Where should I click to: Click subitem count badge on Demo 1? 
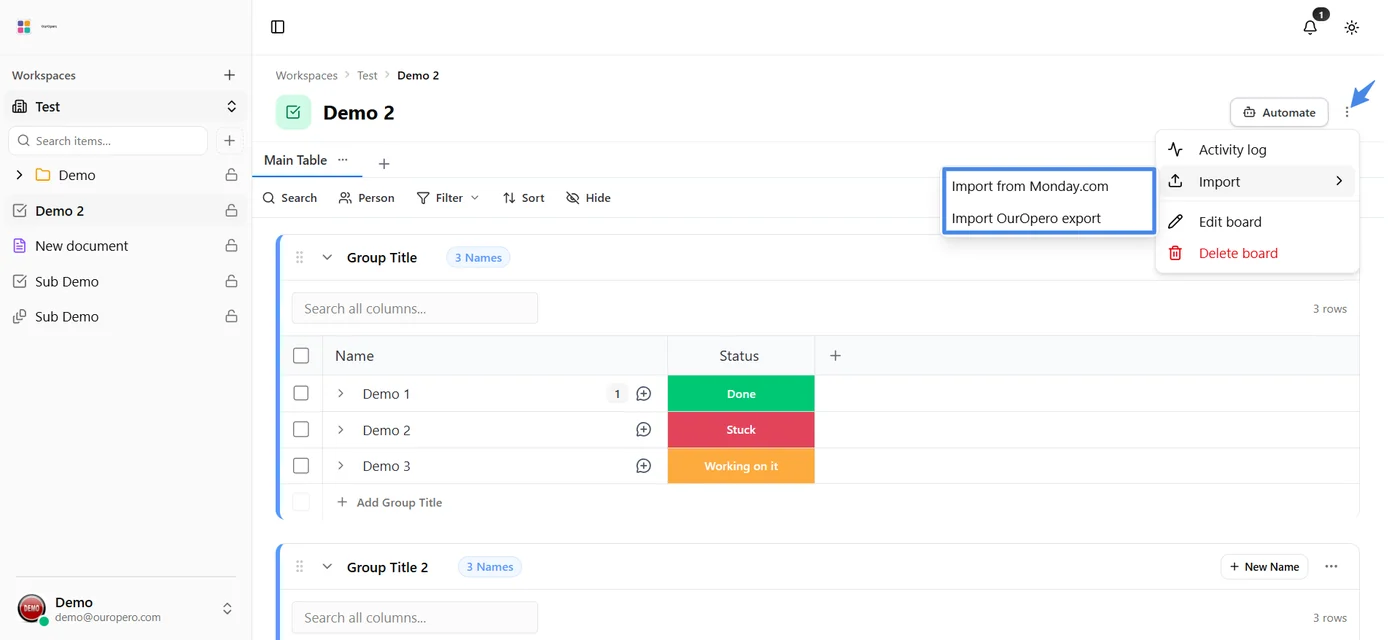coord(617,394)
